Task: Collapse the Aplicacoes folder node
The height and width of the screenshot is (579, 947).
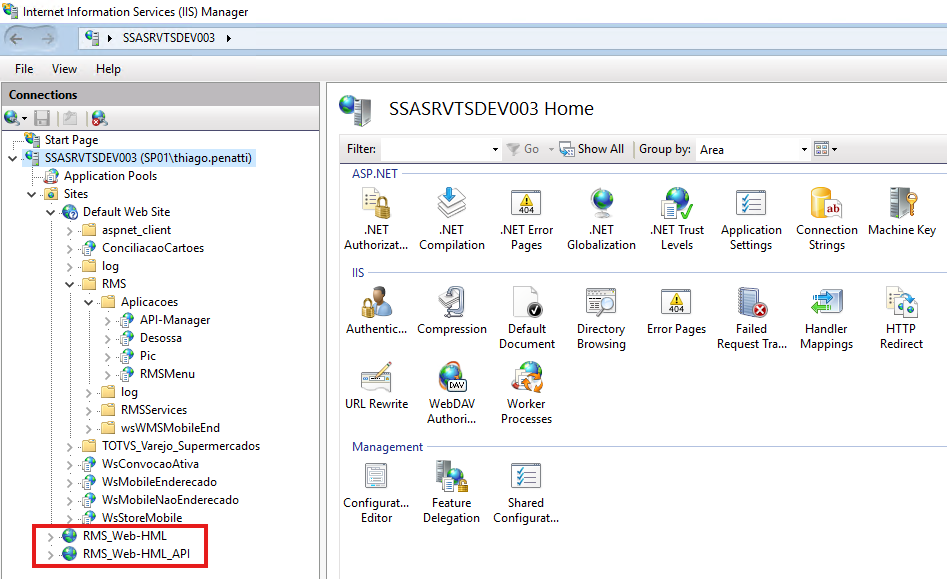Action: 89,302
